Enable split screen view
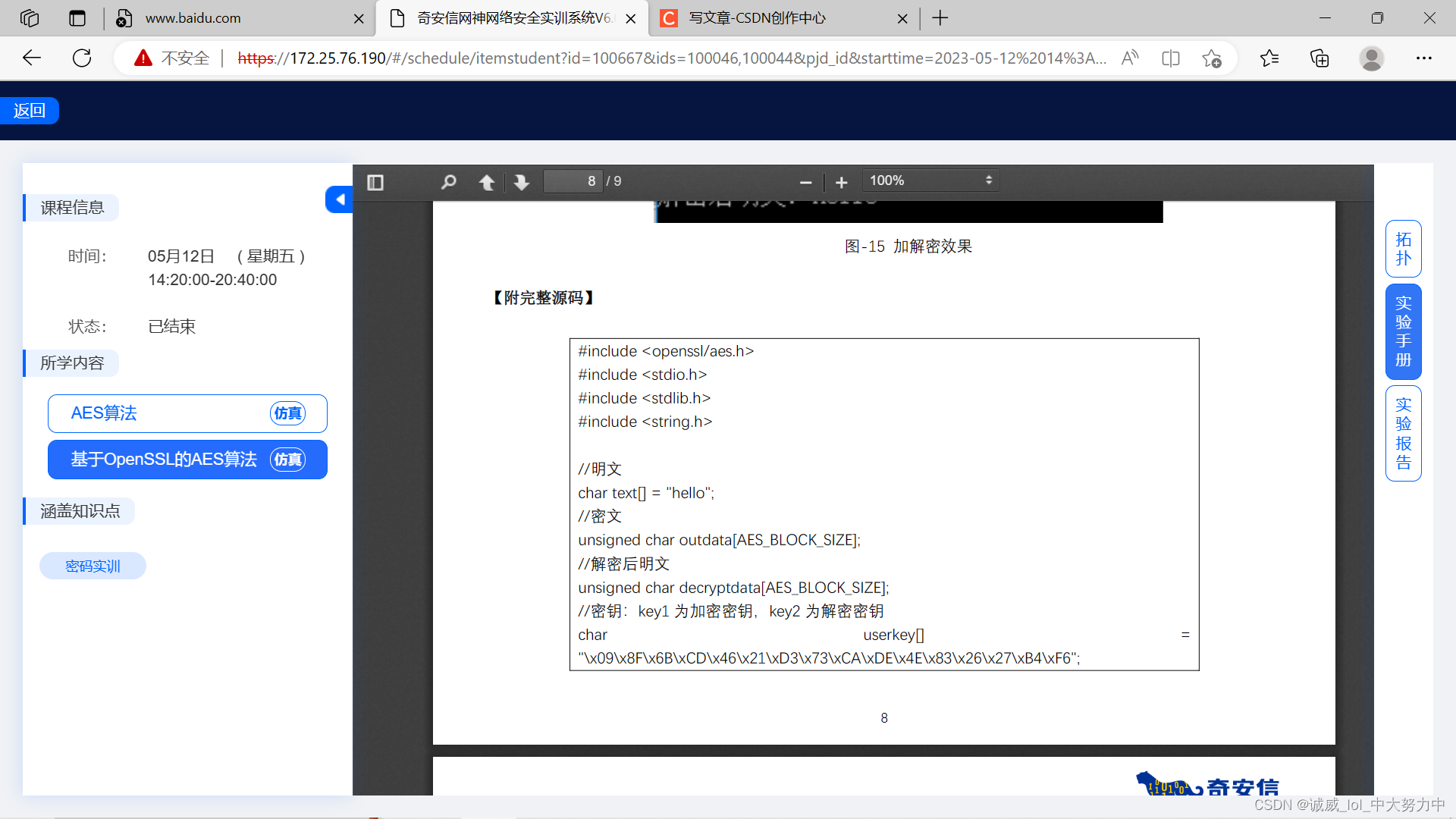 tap(1170, 58)
